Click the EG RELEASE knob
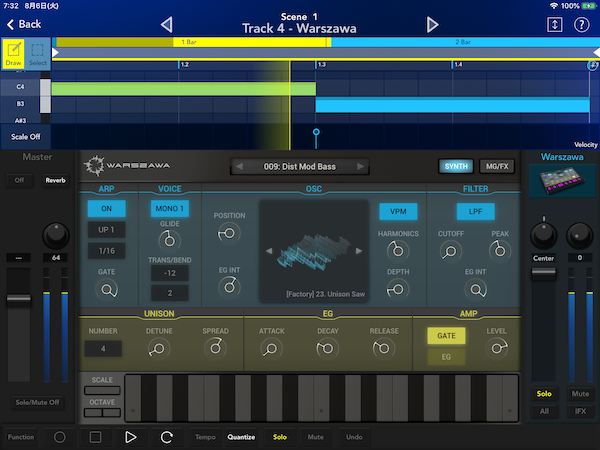This screenshot has width=600, height=450. pyautogui.click(x=383, y=348)
